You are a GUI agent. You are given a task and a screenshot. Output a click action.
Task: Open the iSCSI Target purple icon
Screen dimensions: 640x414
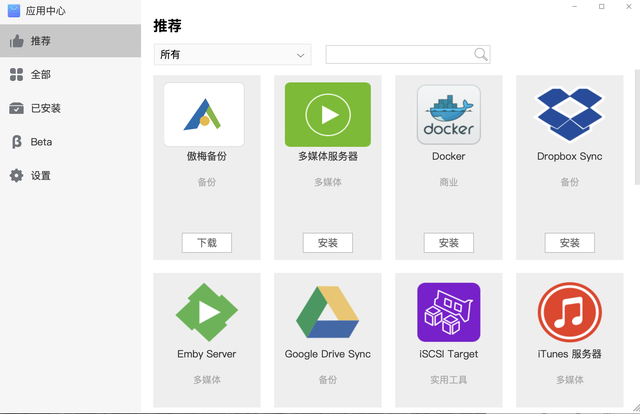pyautogui.click(x=449, y=312)
